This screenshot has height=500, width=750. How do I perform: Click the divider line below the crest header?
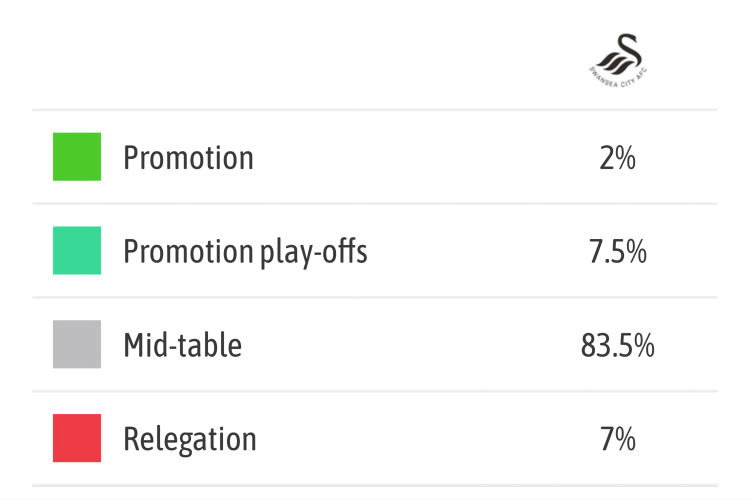click(375, 110)
